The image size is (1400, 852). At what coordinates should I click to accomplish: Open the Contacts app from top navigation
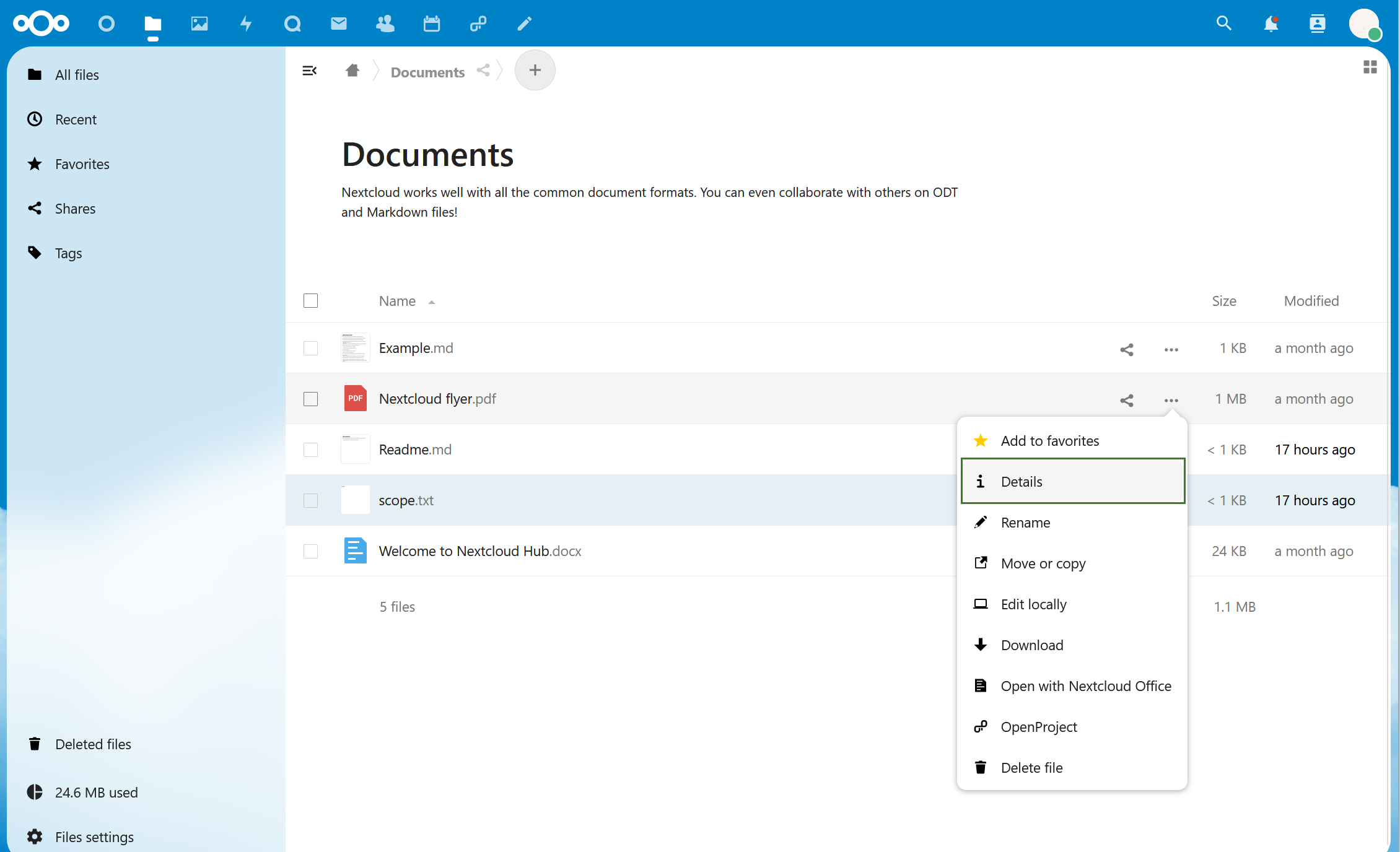point(384,23)
